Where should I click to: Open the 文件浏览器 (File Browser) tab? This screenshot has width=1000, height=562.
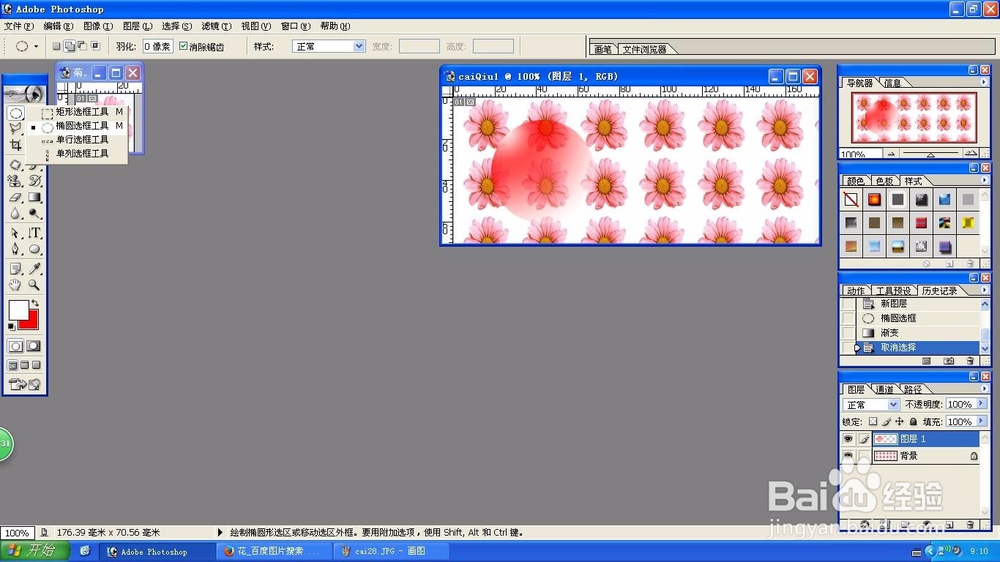pyautogui.click(x=644, y=49)
